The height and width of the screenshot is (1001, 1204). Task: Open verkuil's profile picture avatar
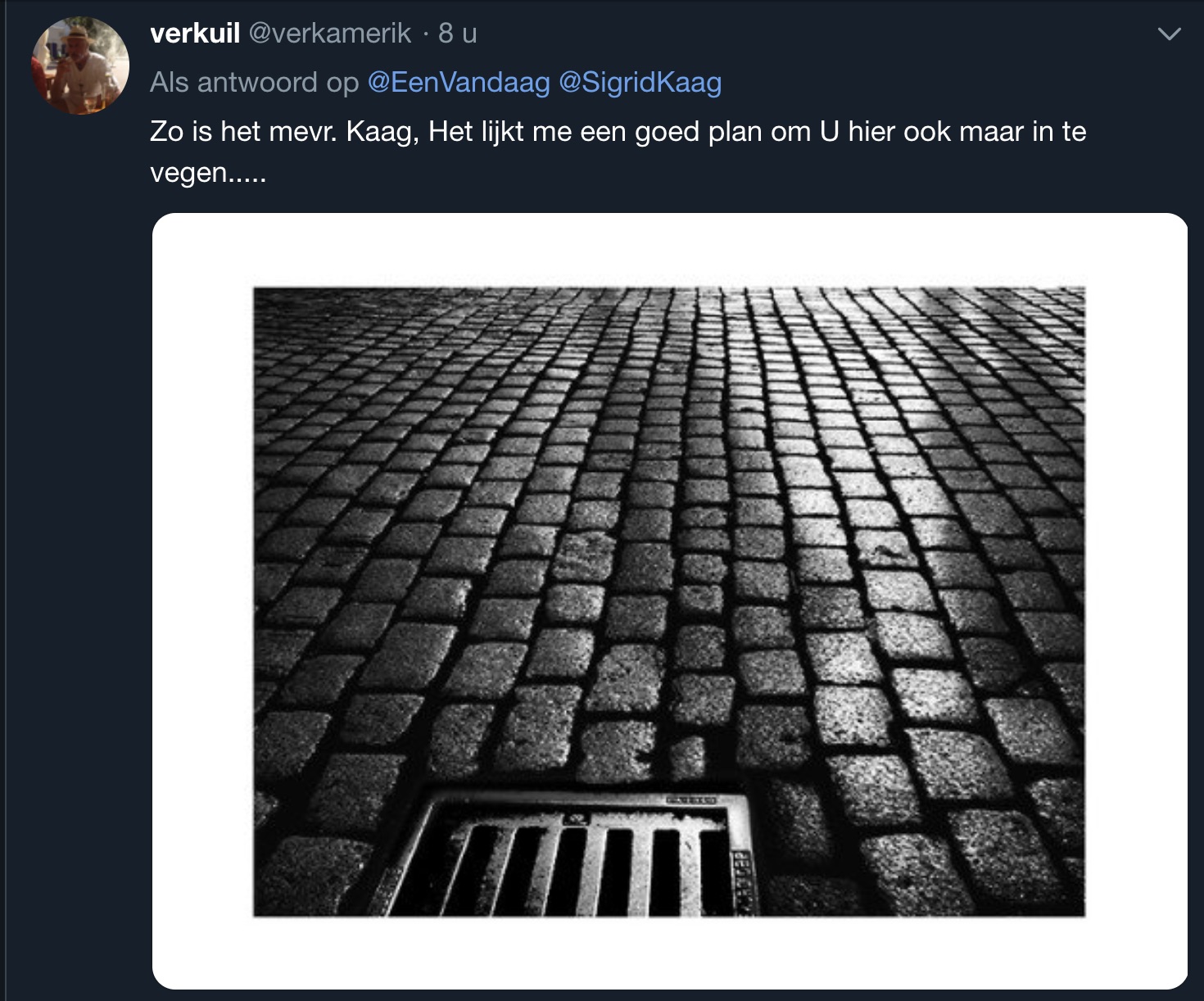(x=79, y=66)
